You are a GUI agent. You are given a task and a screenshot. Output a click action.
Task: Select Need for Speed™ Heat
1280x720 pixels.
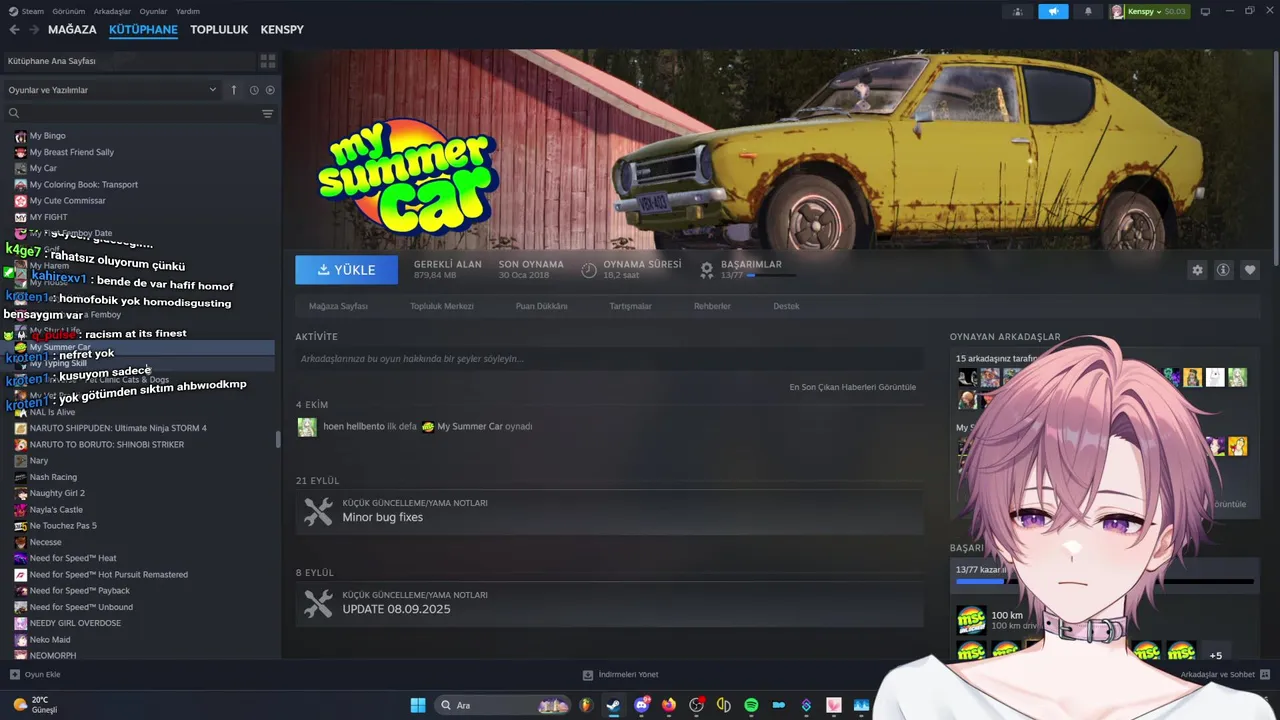73,558
